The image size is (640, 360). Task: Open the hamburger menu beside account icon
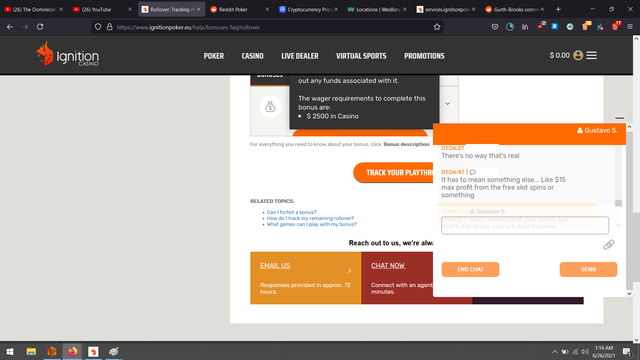[591, 55]
